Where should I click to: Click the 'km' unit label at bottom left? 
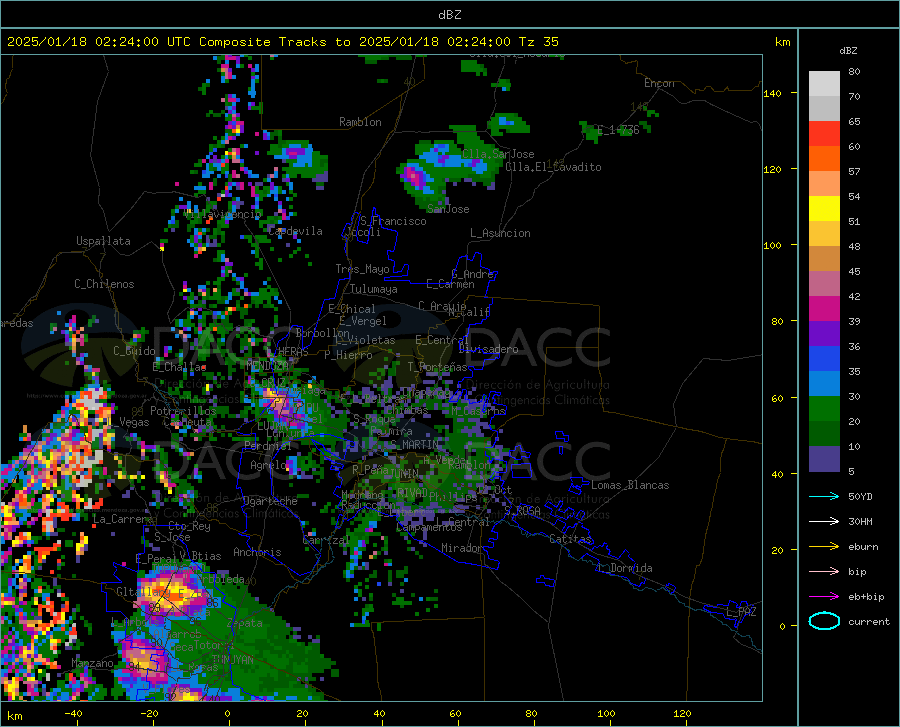(15, 716)
